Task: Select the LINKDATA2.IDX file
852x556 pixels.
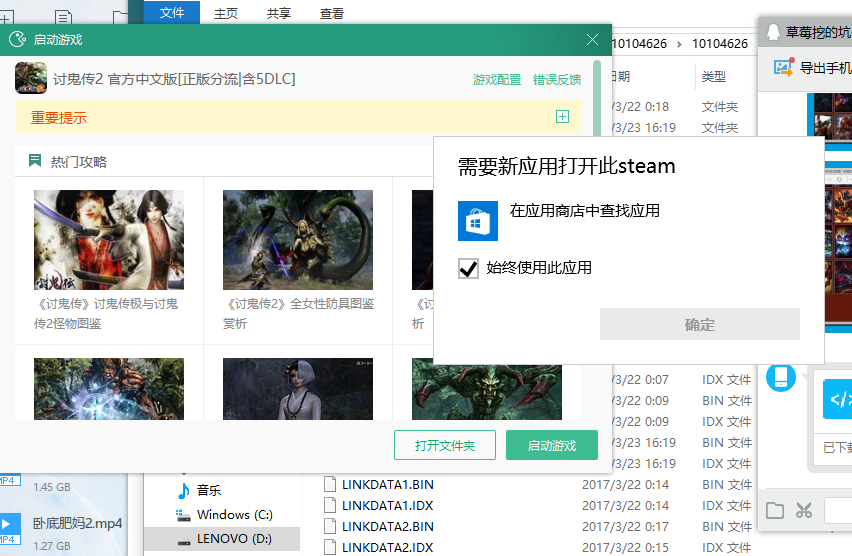Action: tap(387, 547)
